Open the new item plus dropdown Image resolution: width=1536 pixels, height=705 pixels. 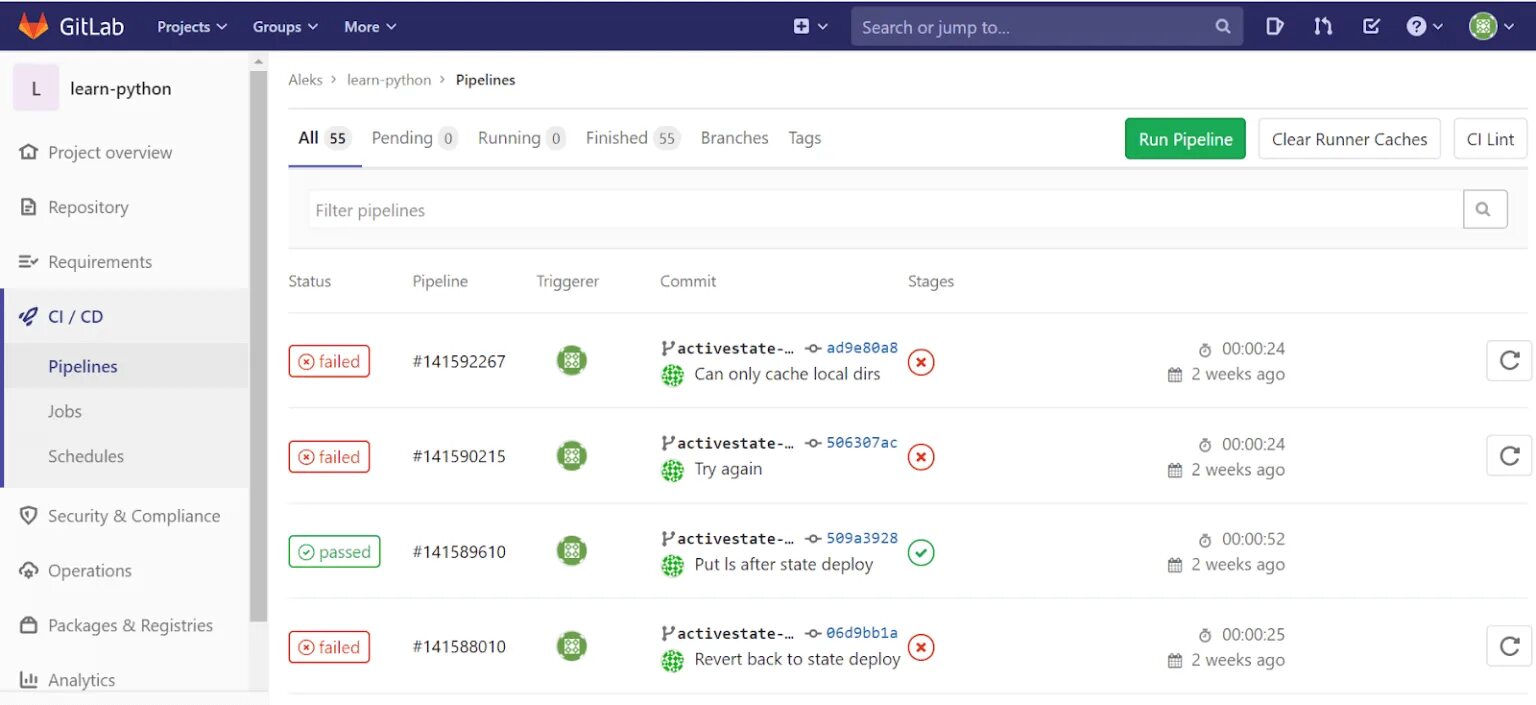(x=811, y=27)
